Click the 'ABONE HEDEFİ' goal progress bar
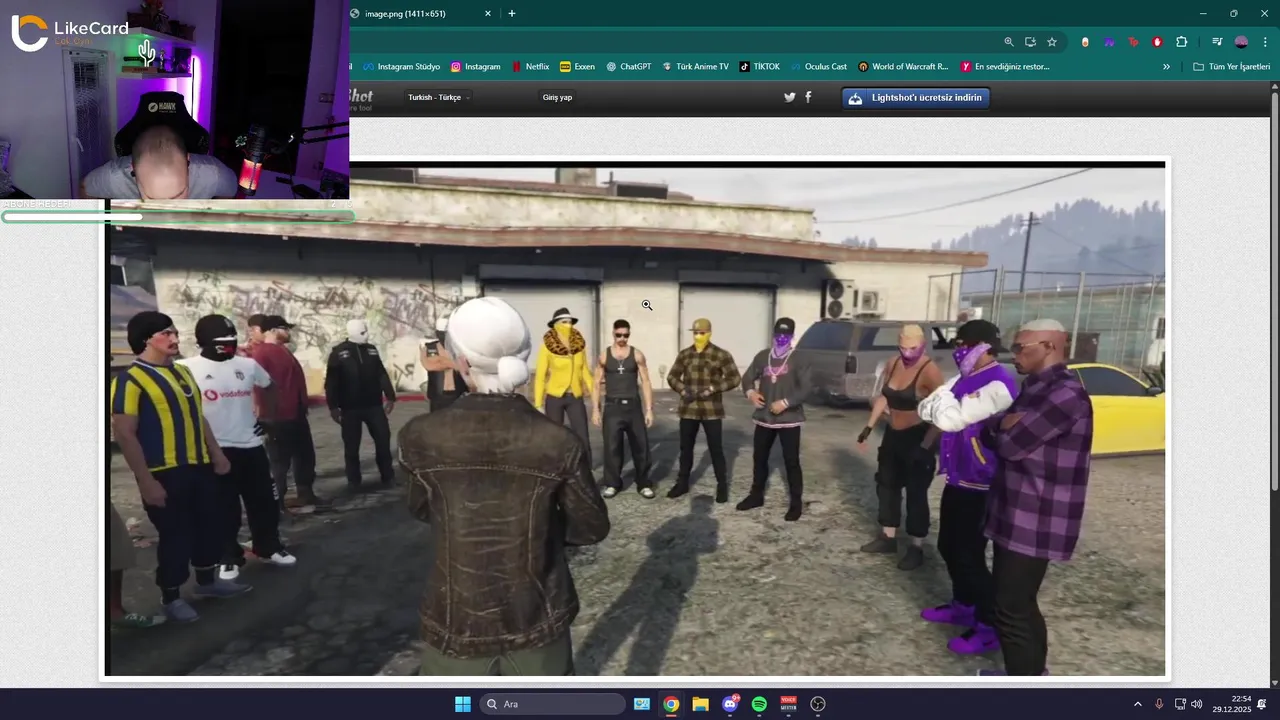The width and height of the screenshot is (1280, 720). click(178, 216)
